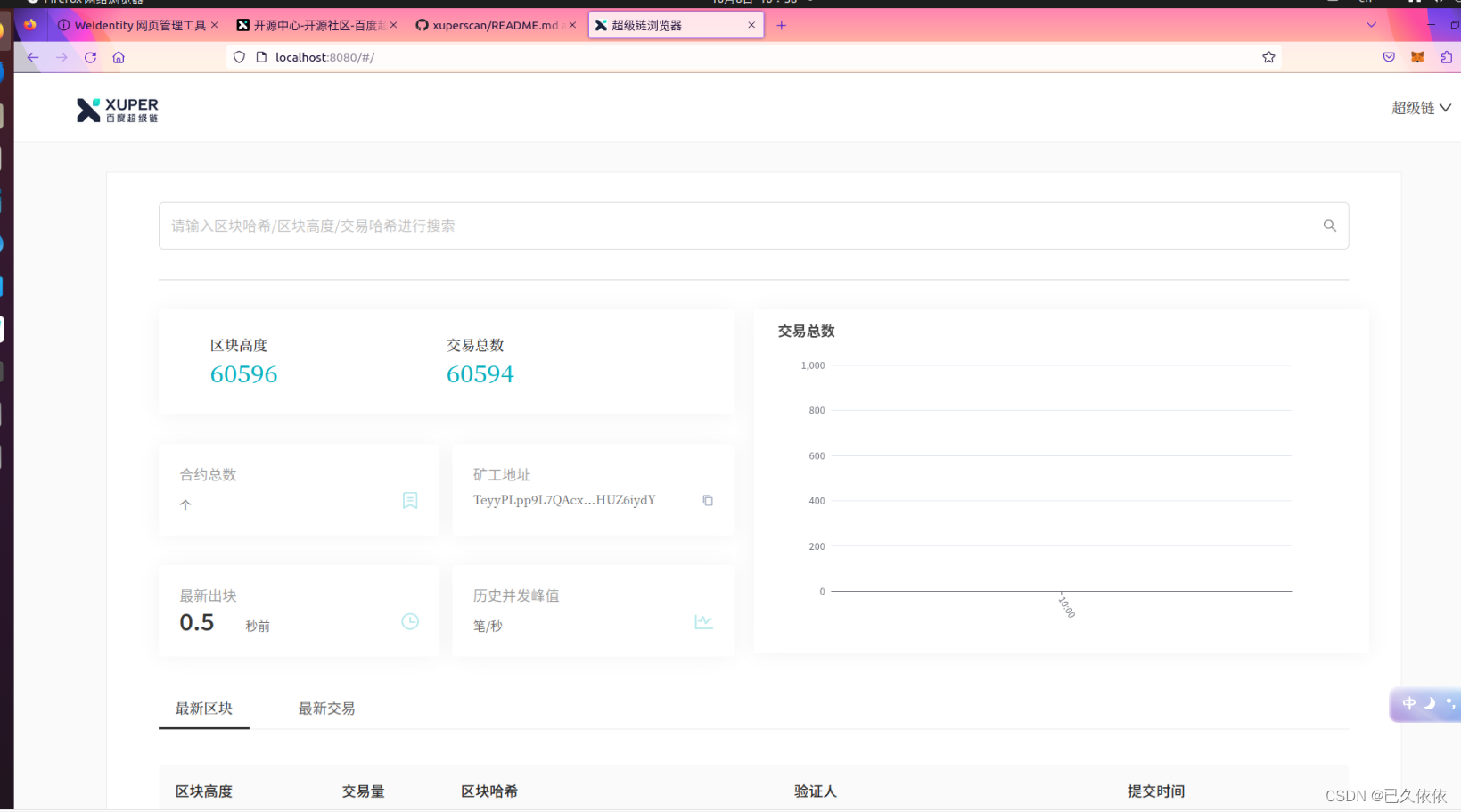Click the 交易总数 chart title
The width and height of the screenshot is (1461, 812).
[x=807, y=331]
